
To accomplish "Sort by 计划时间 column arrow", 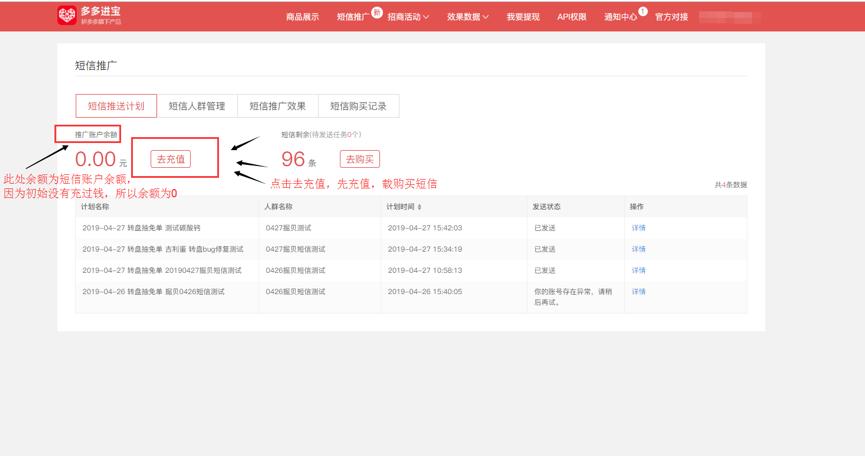I will click(420, 207).
